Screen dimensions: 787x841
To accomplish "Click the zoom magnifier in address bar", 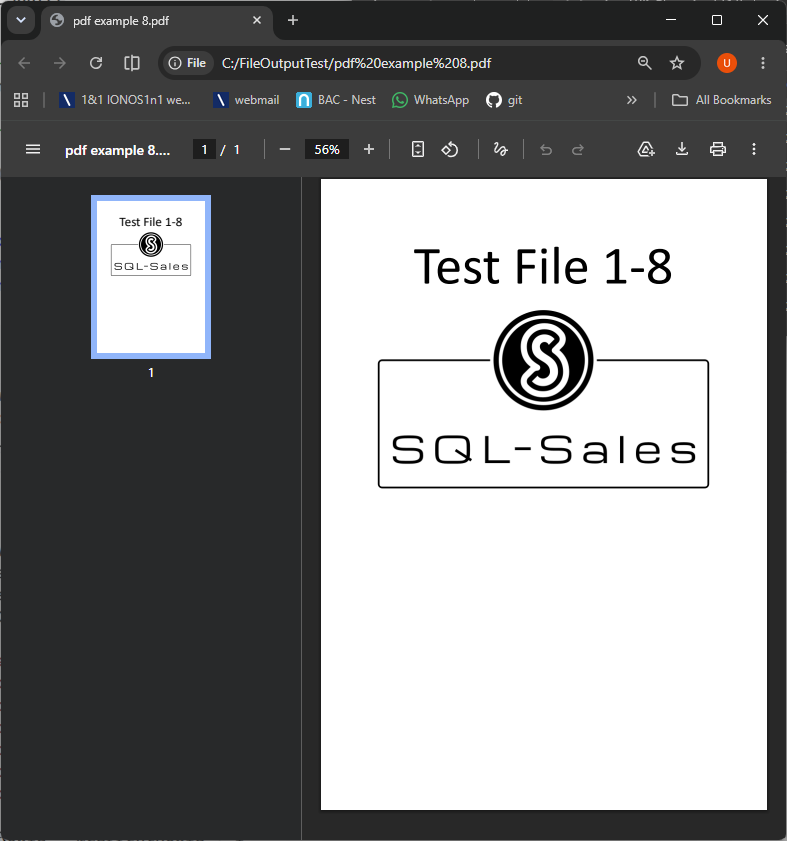I will click(644, 63).
